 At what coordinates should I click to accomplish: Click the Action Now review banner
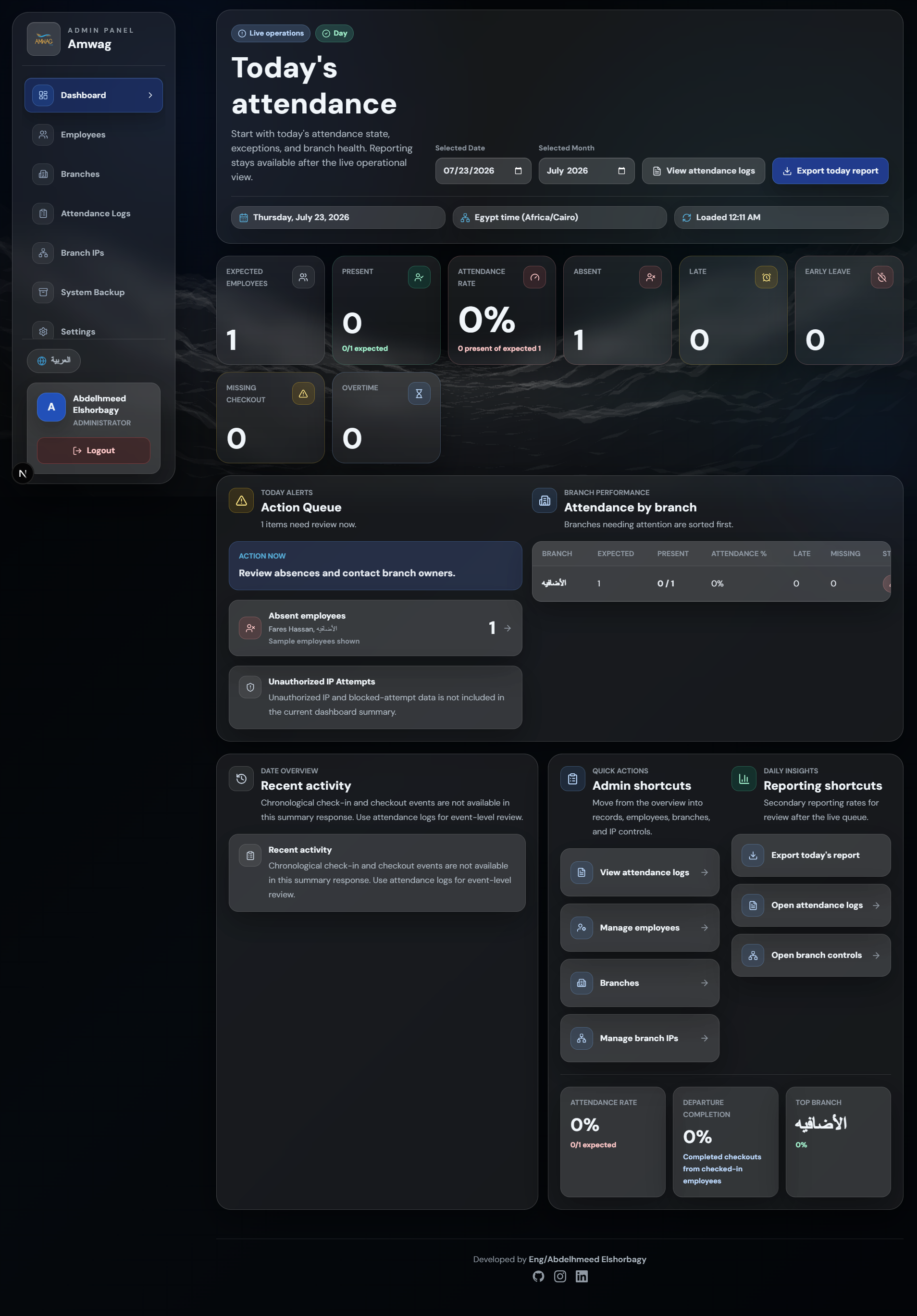(375, 566)
